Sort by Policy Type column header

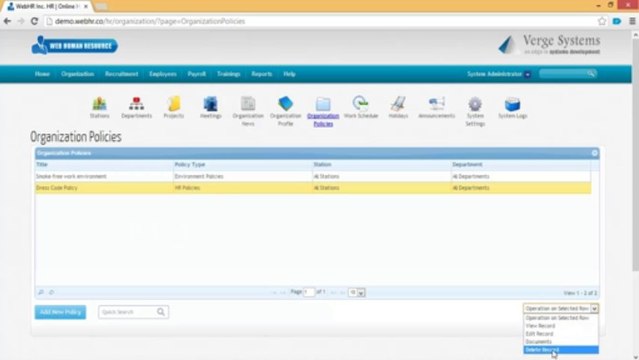point(242,164)
